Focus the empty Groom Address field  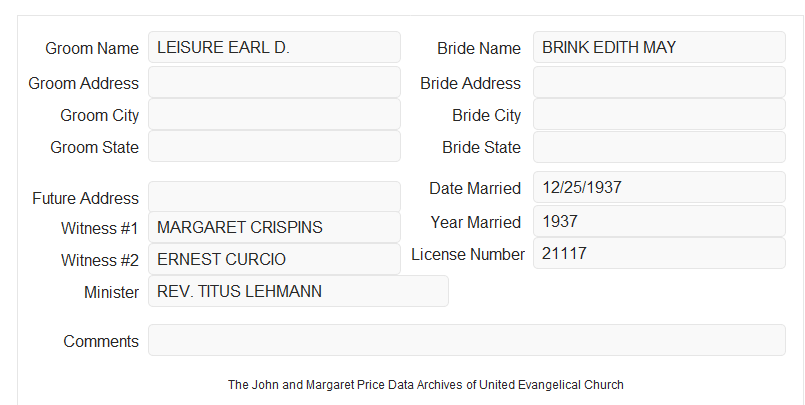(x=274, y=82)
